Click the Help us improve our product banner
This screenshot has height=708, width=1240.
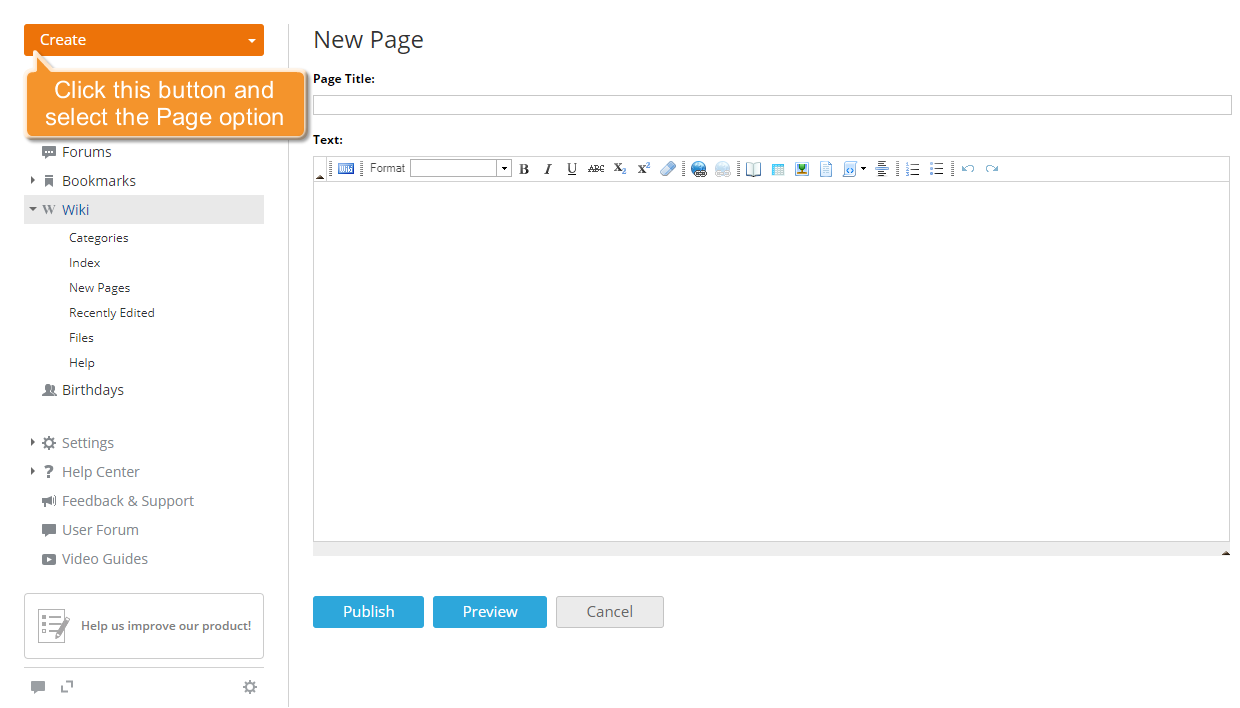144,626
